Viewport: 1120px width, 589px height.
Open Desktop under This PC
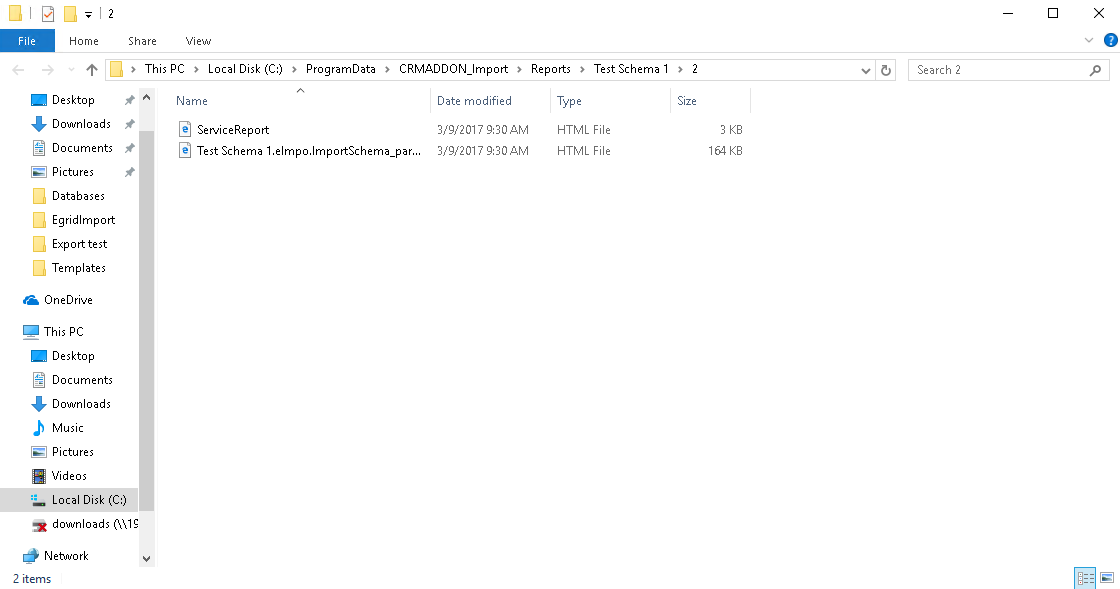[x=73, y=356]
